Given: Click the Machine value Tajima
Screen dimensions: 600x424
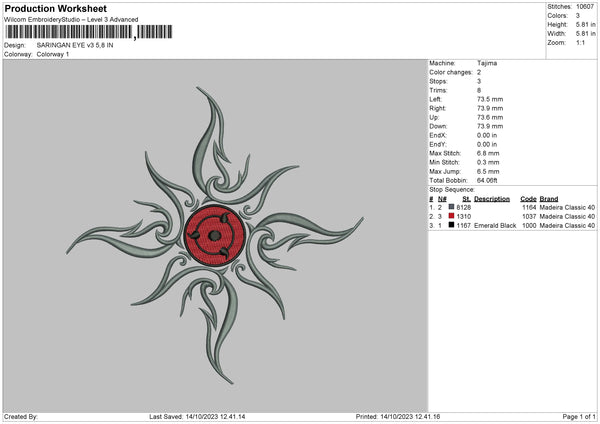Looking at the screenshot, I should pos(487,63).
